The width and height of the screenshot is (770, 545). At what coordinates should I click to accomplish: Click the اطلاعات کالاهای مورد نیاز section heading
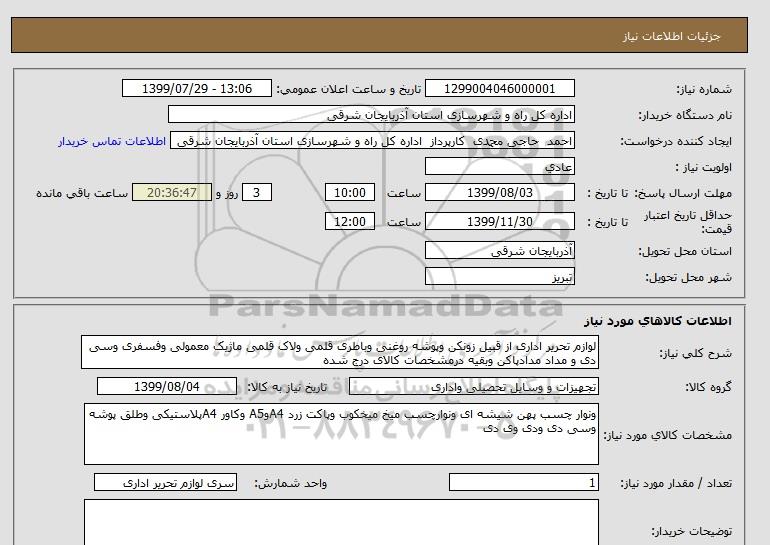pos(658,321)
